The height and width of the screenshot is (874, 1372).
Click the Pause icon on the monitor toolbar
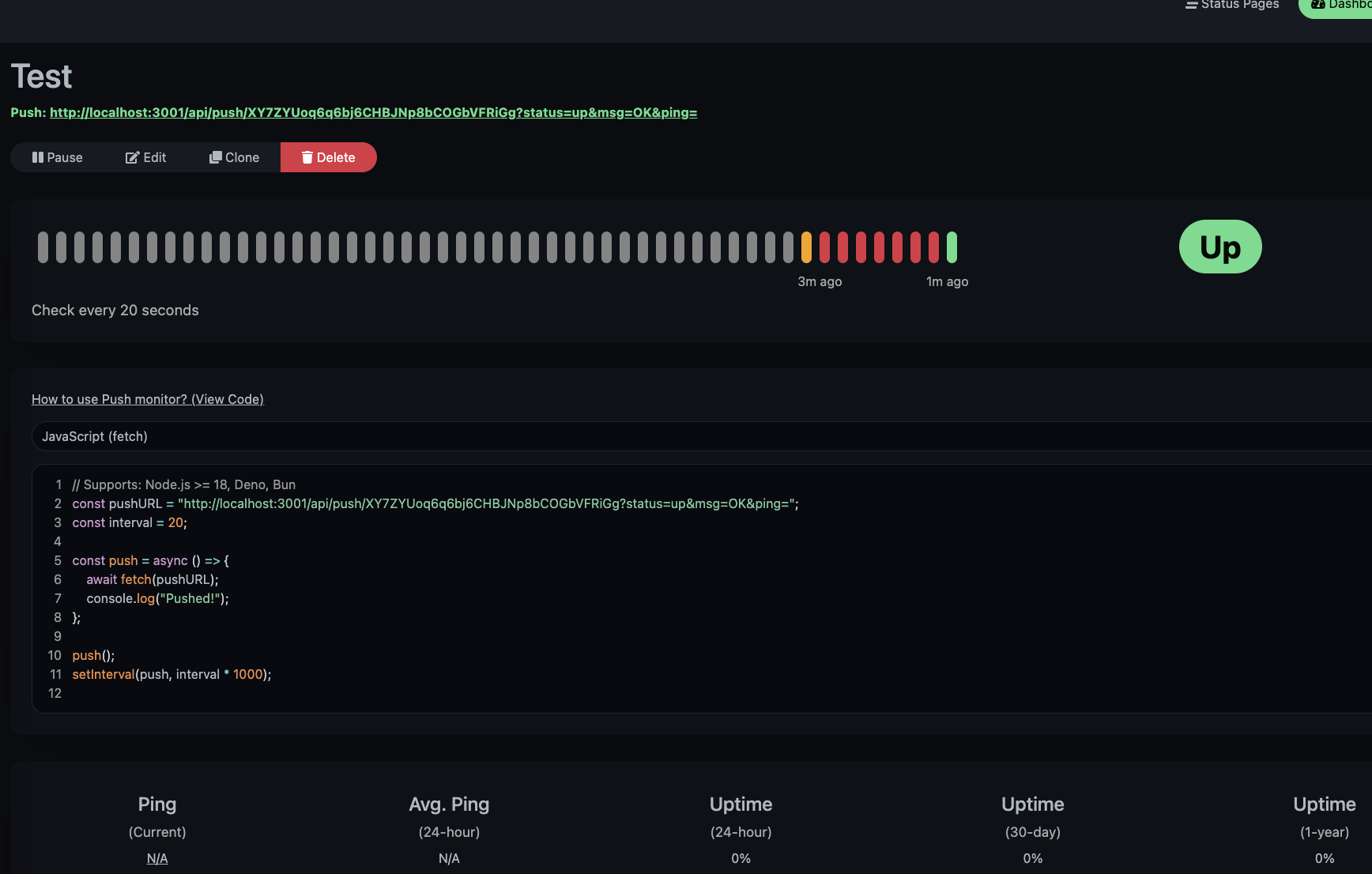[38, 157]
